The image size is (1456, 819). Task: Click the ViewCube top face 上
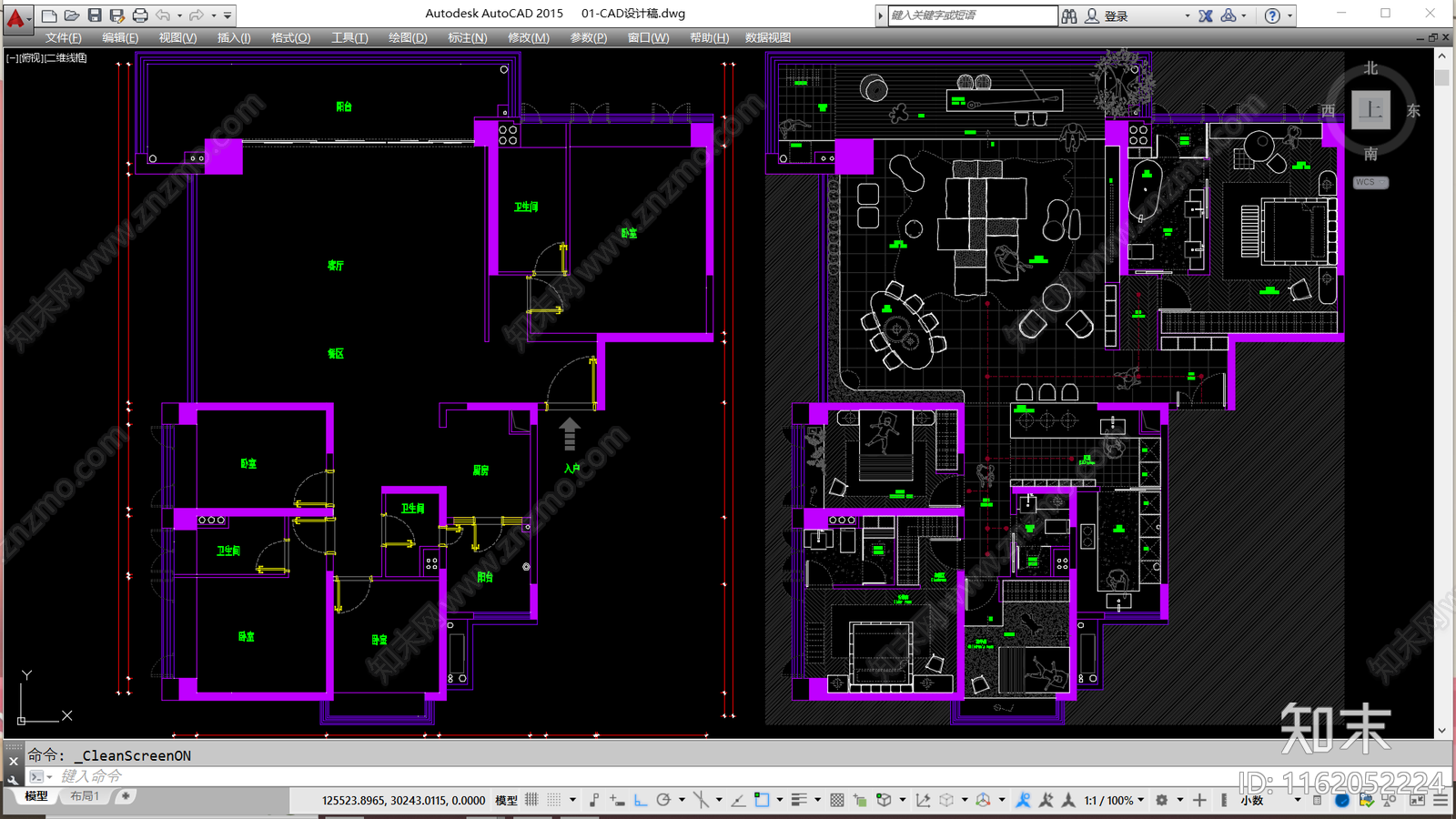point(1370,110)
